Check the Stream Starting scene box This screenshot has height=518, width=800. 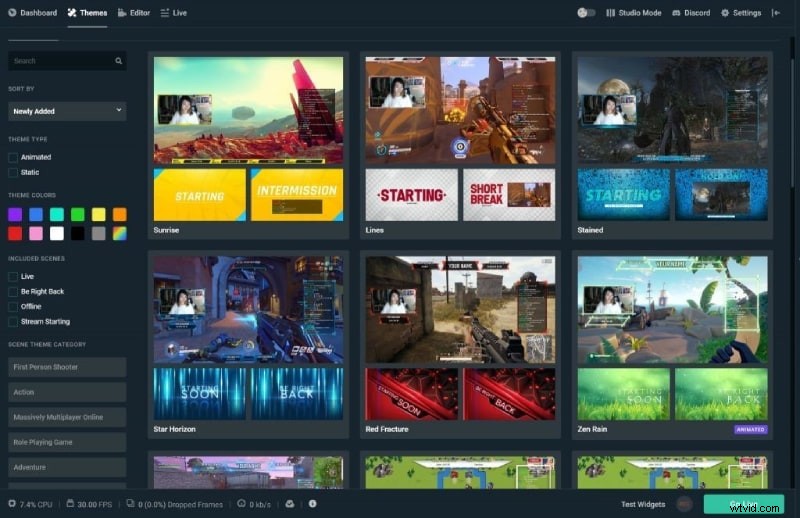click(13, 322)
